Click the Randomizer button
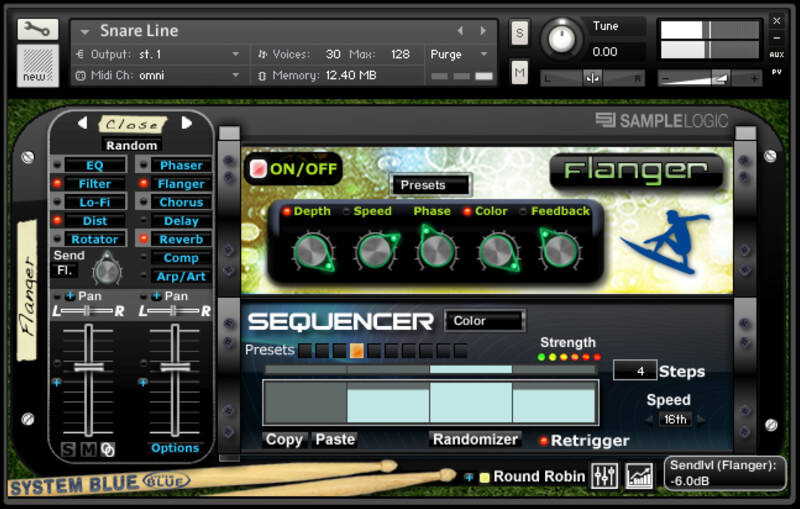800x509 pixels. pyautogui.click(x=475, y=440)
